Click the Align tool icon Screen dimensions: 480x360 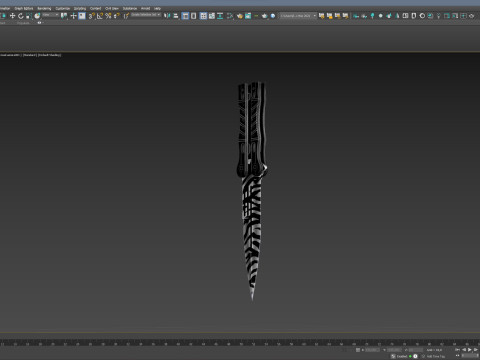click(x=176, y=16)
